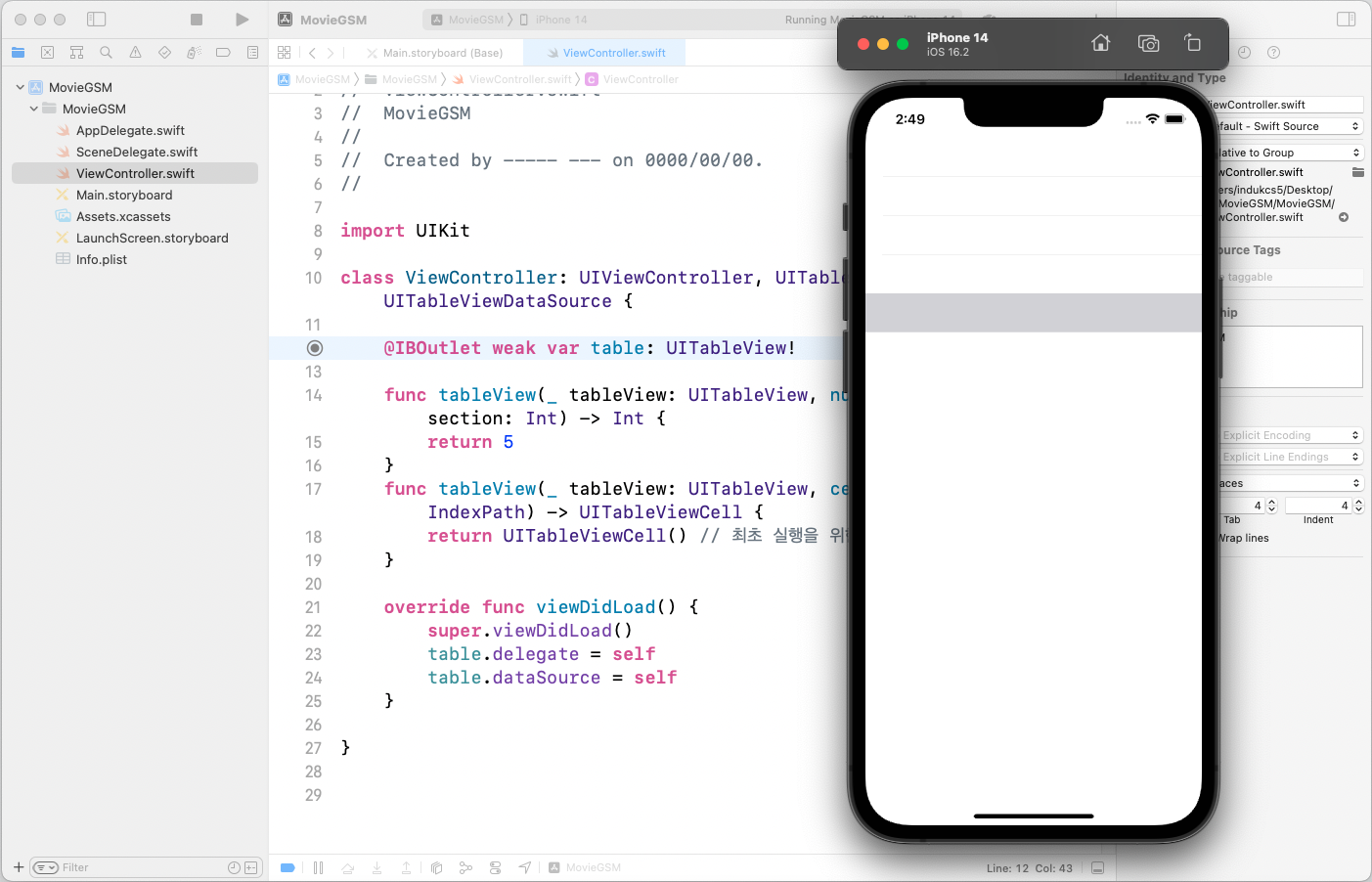Step into in the debug bar
Viewport: 1372px width, 882px height.
click(x=376, y=867)
